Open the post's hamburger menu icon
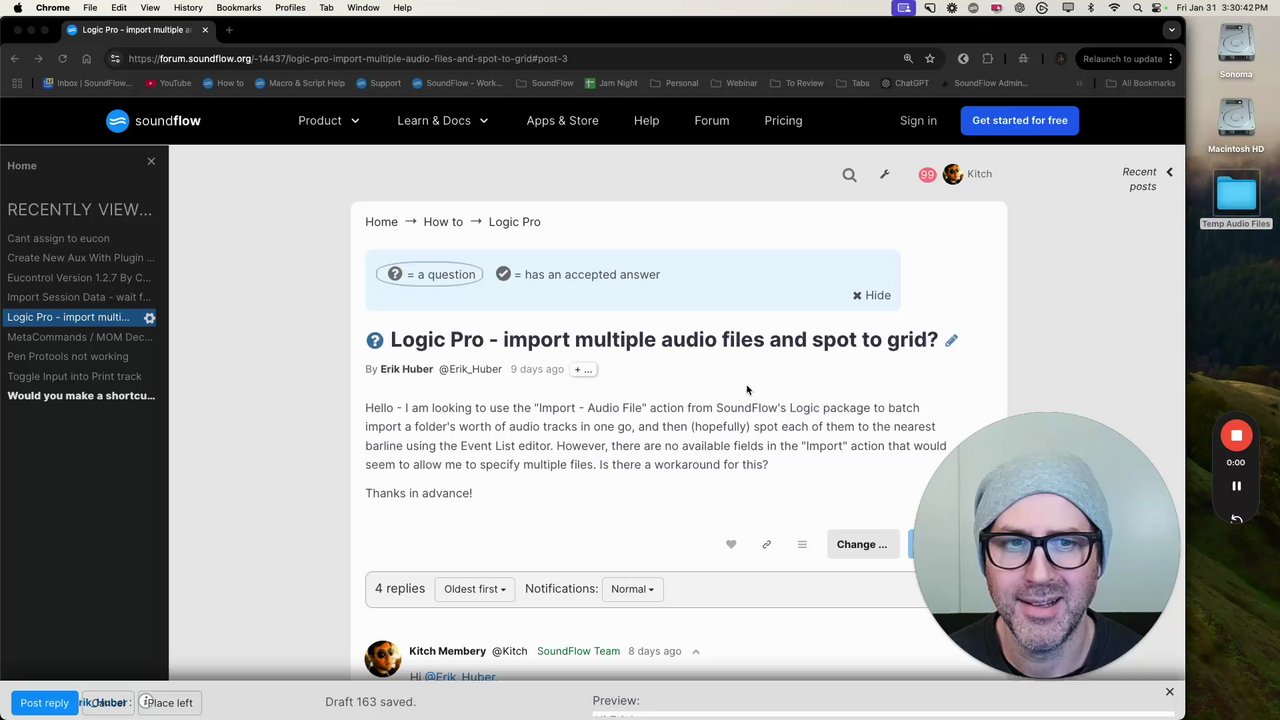The width and height of the screenshot is (1280, 720). tap(802, 544)
